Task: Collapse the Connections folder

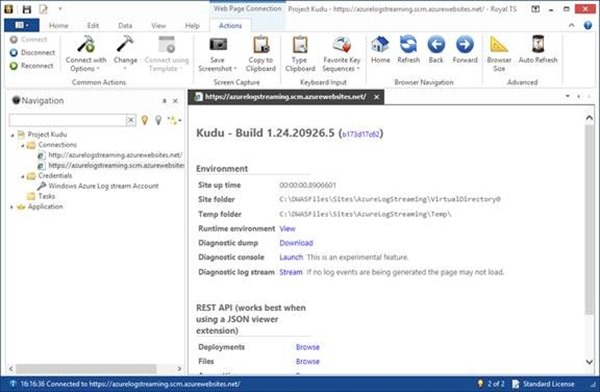Action: point(23,145)
